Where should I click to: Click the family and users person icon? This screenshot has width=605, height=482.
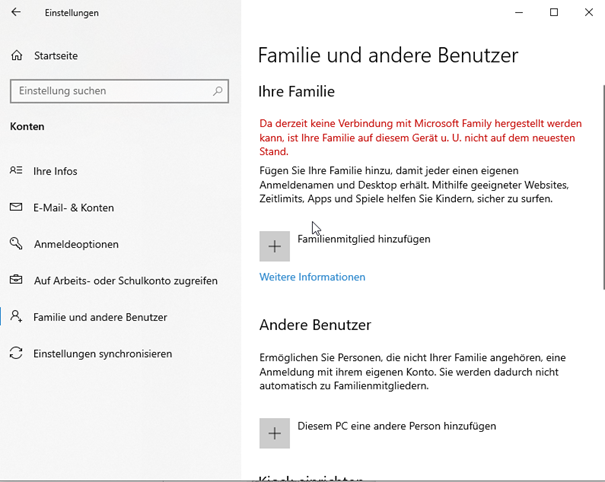click(x=16, y=317)
